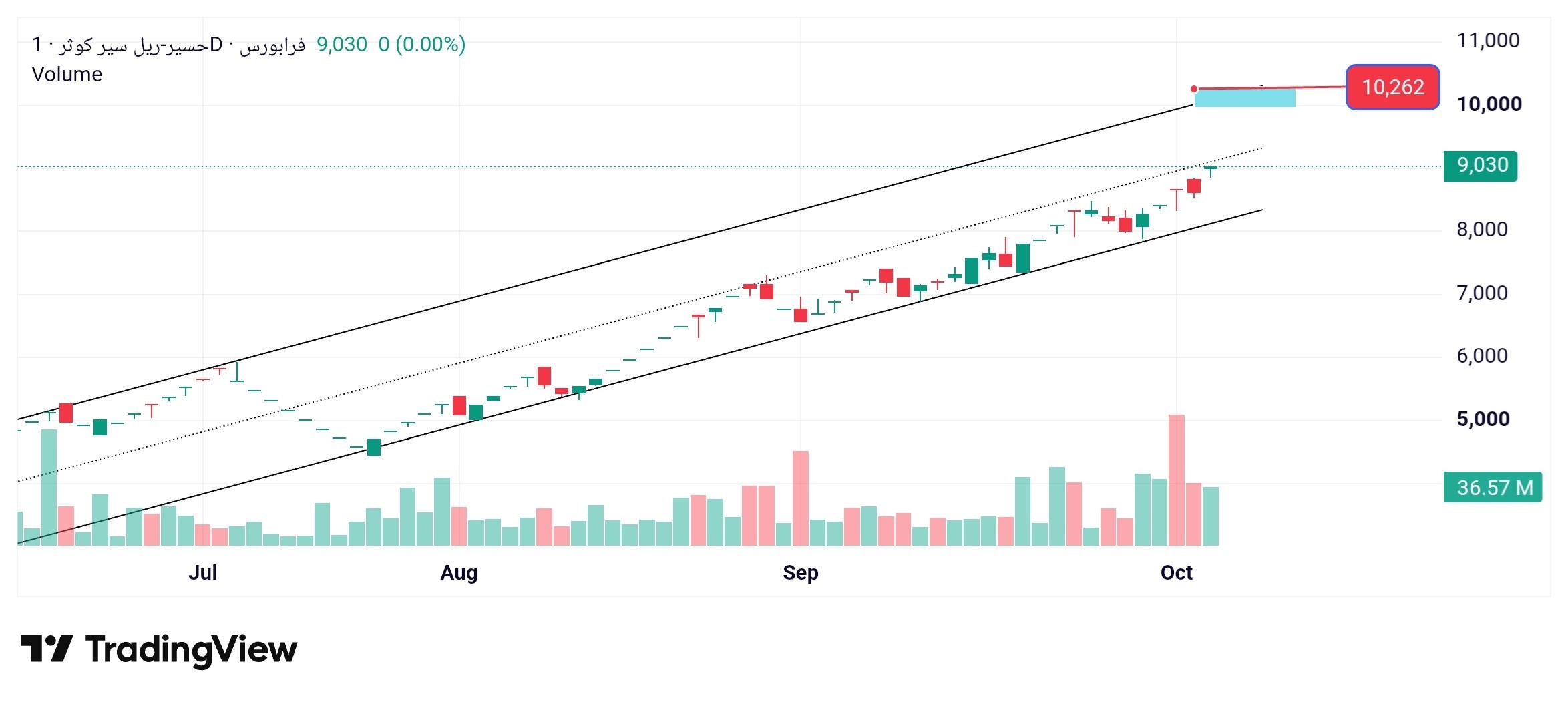Click the Sep label on the time axis

click(801, 572)
